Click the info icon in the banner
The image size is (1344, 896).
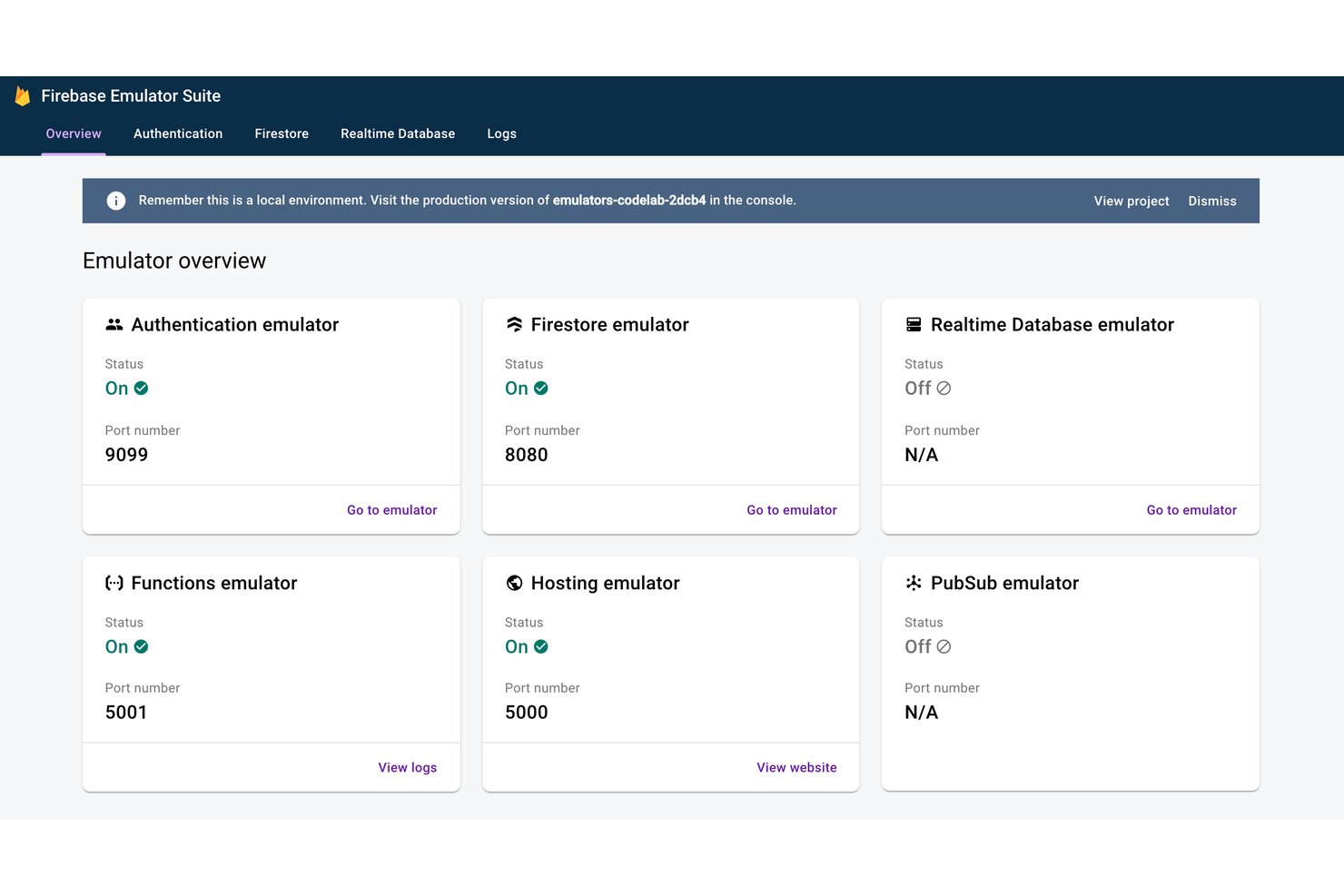coord(116,201)
